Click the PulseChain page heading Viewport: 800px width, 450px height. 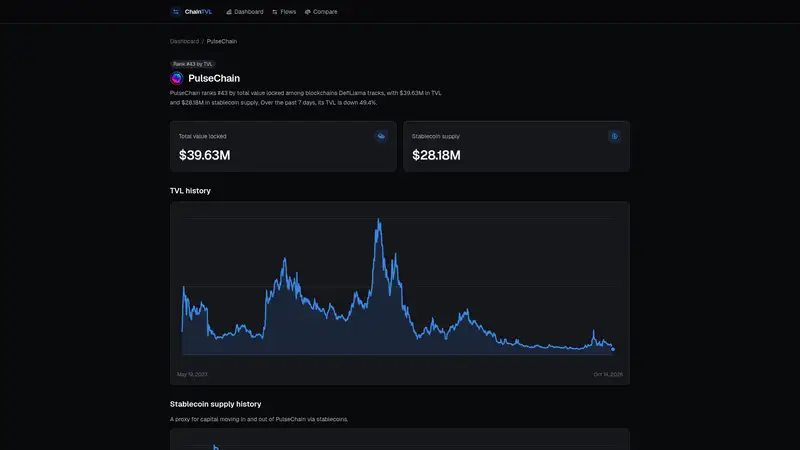coord(214,78)
